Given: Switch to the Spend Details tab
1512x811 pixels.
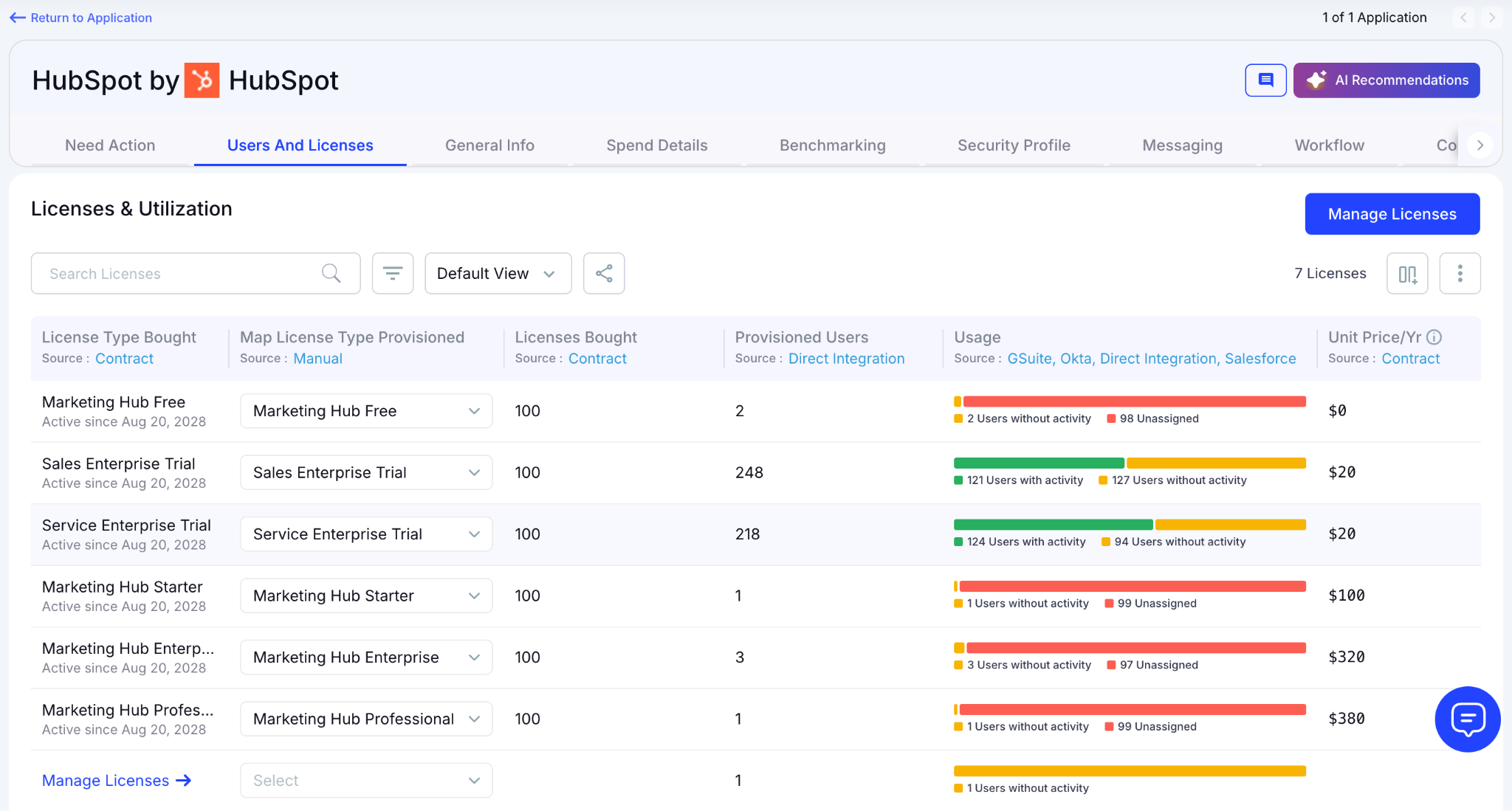Looking at the screenshot, I should coord(656,145).
